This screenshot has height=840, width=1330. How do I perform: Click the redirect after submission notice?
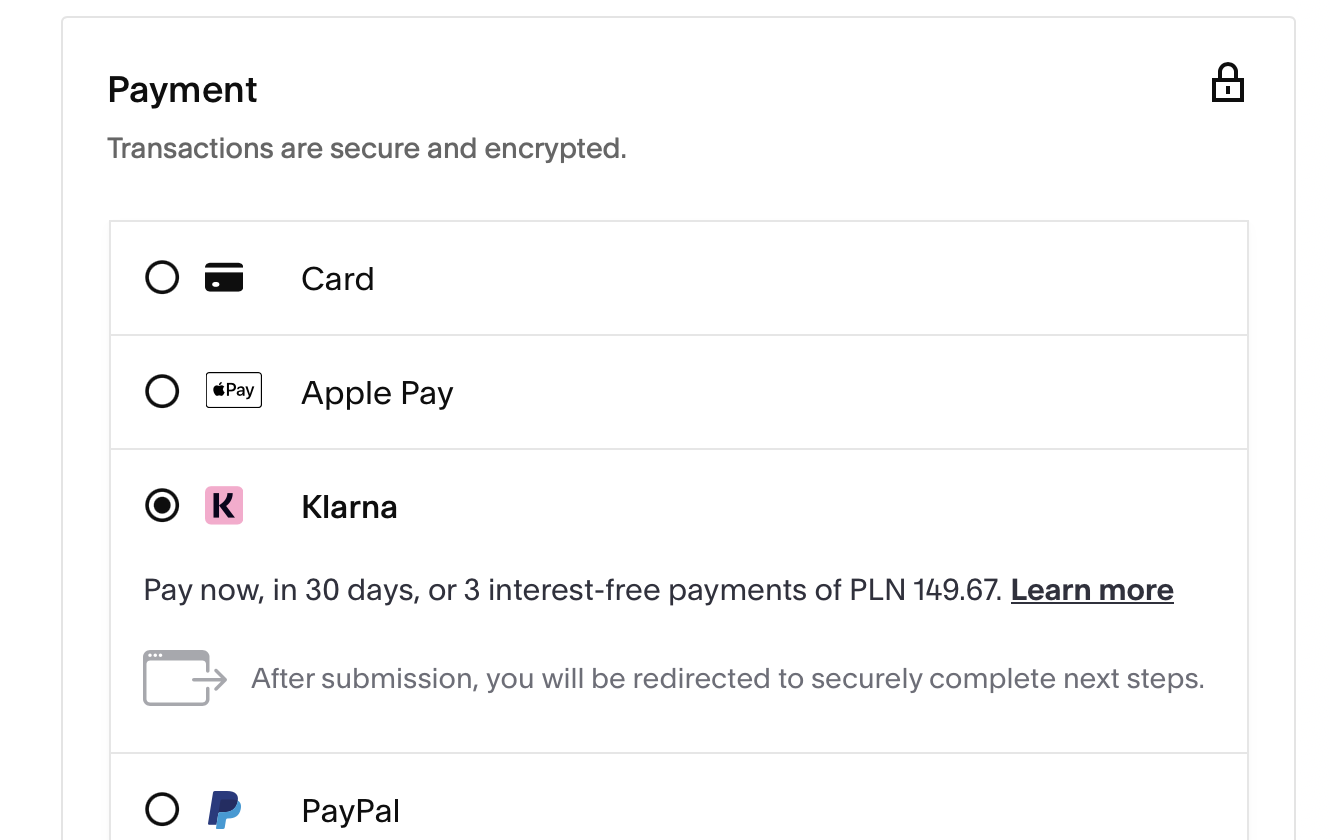(727, 679)
